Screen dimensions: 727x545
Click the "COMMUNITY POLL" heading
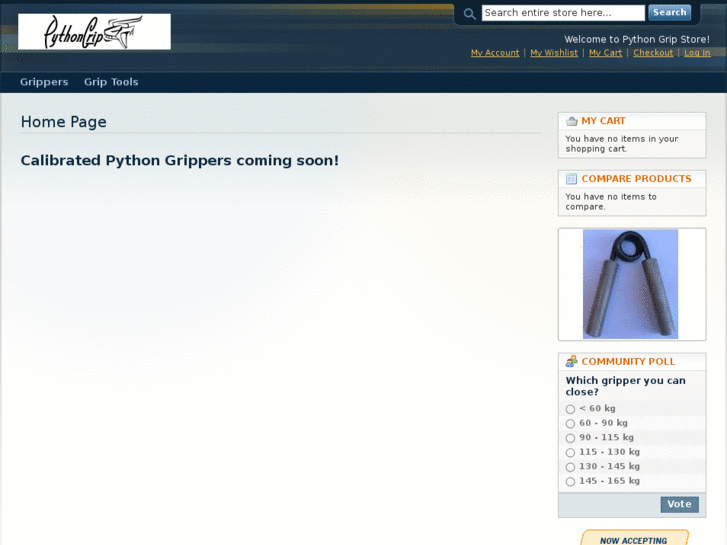[628, 361]
